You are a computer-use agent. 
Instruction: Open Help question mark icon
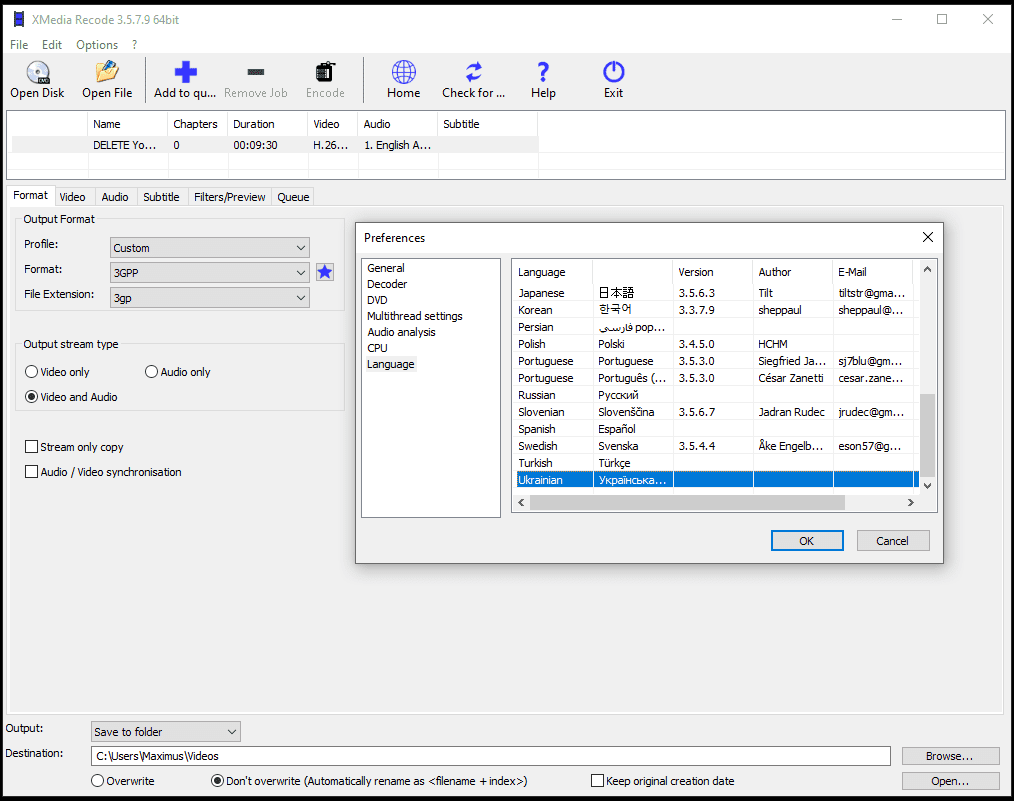point(543,73)
